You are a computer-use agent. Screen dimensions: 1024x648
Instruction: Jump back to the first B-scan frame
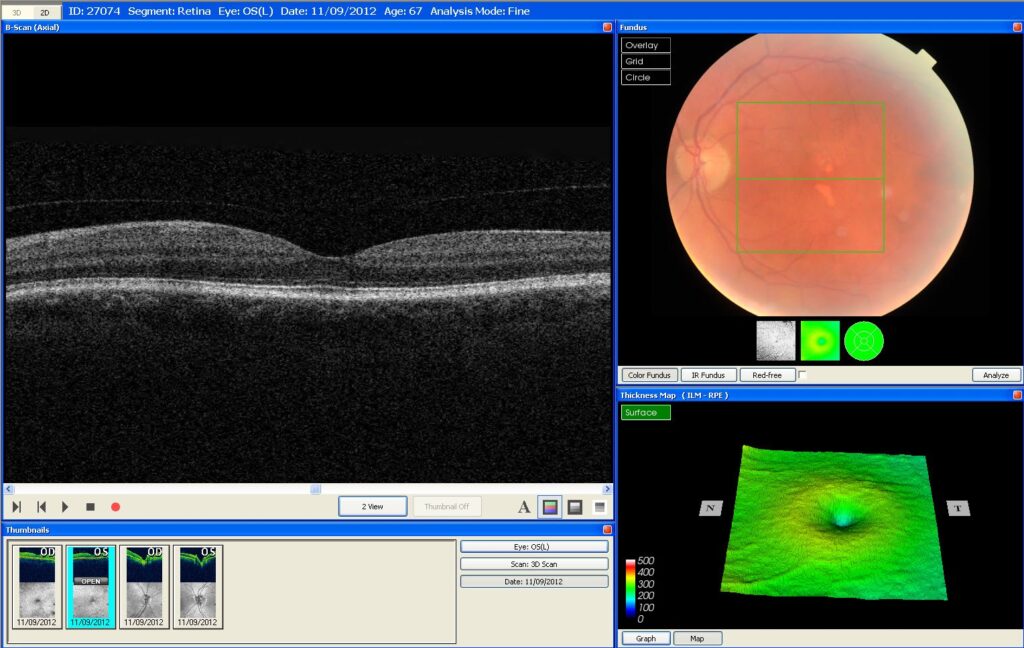point(41,507)
